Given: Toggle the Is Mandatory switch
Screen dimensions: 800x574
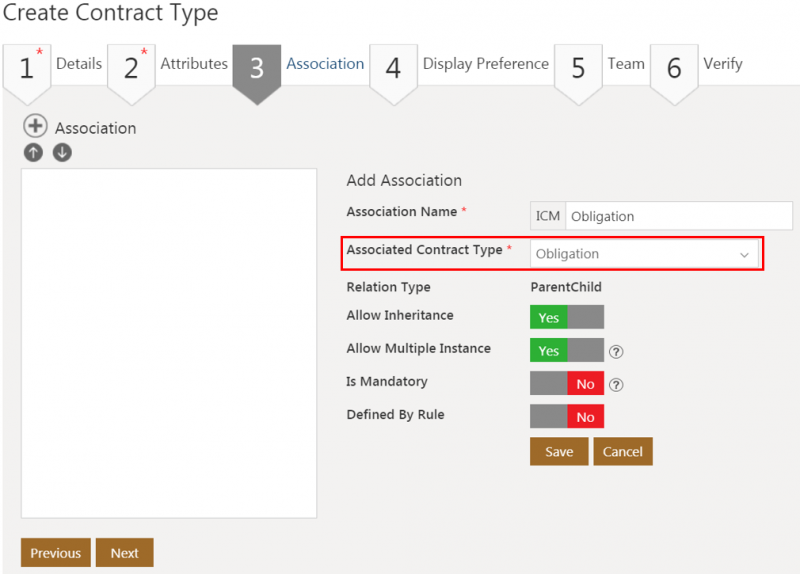Looking at the screenshot, I should pos(567,384).
